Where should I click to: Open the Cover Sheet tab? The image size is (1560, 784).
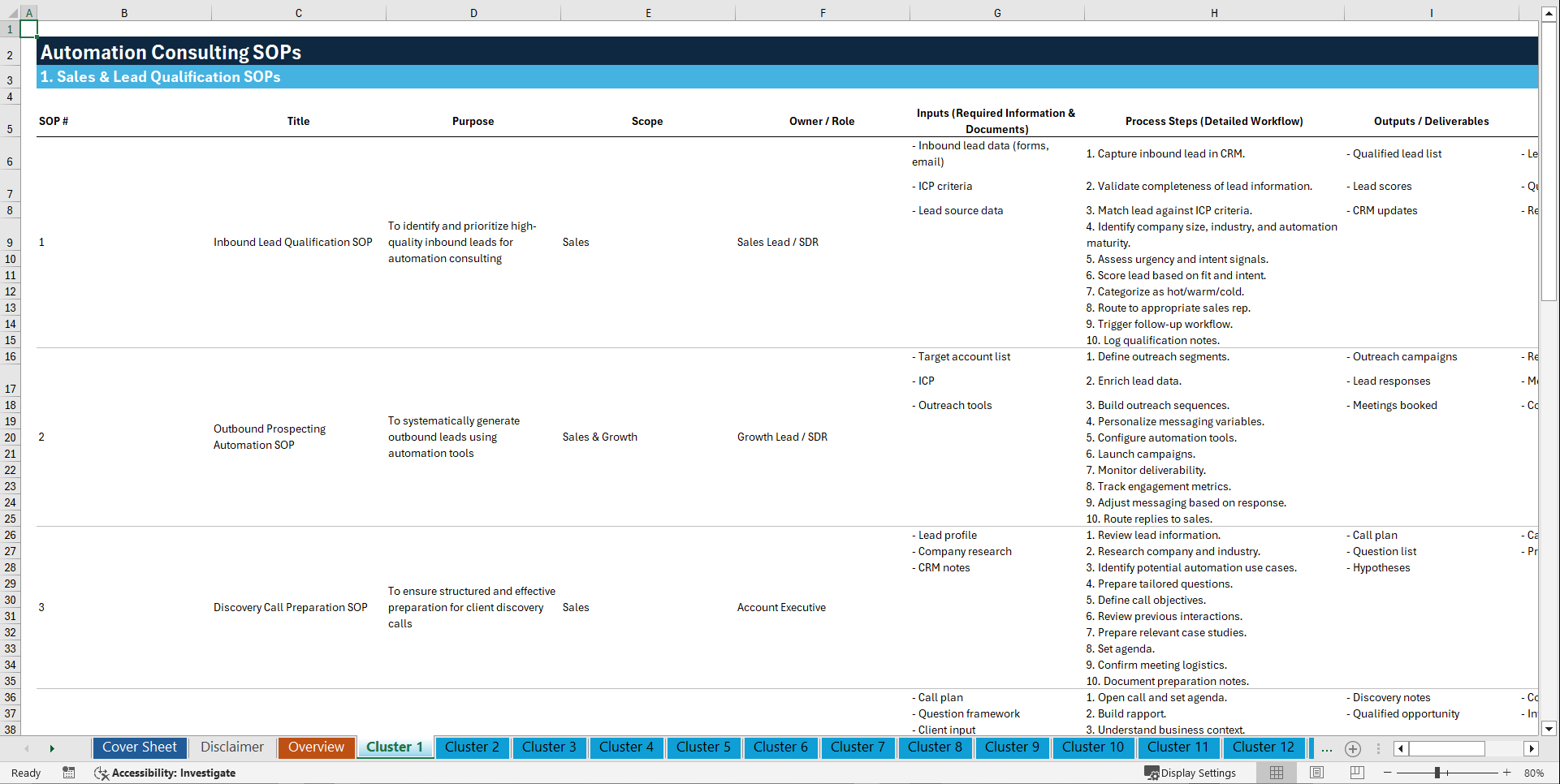(x=139, y=747)
